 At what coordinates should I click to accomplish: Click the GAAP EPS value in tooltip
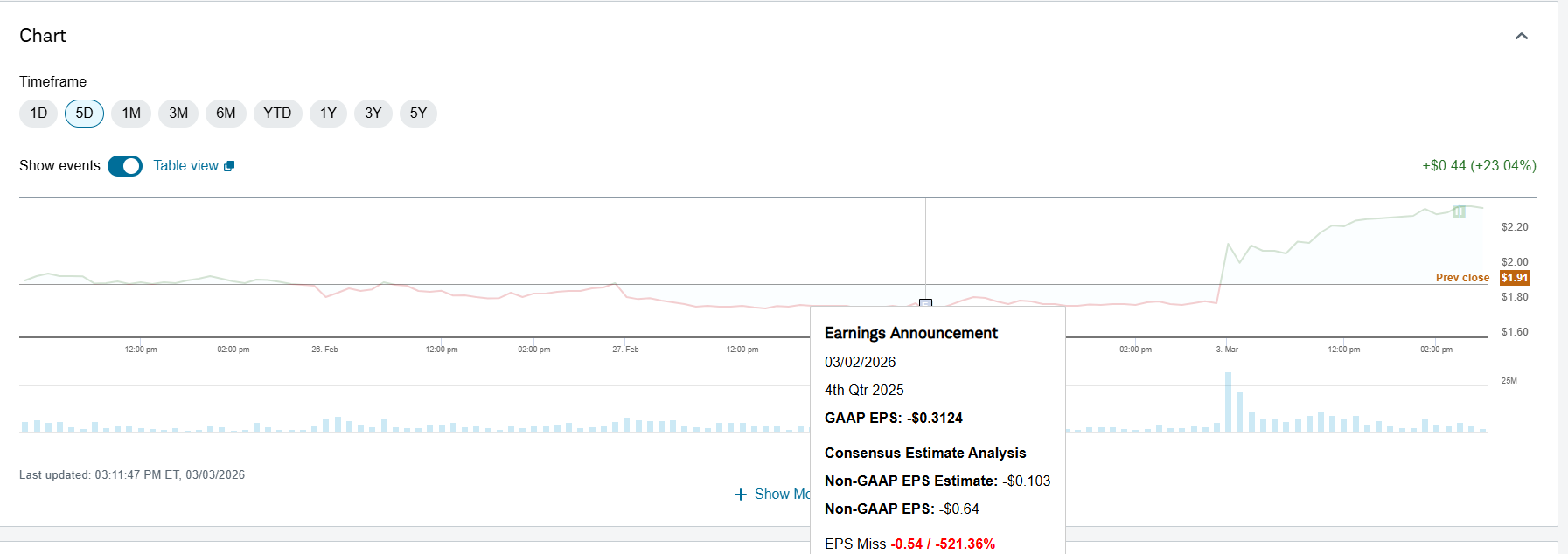click(x=935, y=419)
